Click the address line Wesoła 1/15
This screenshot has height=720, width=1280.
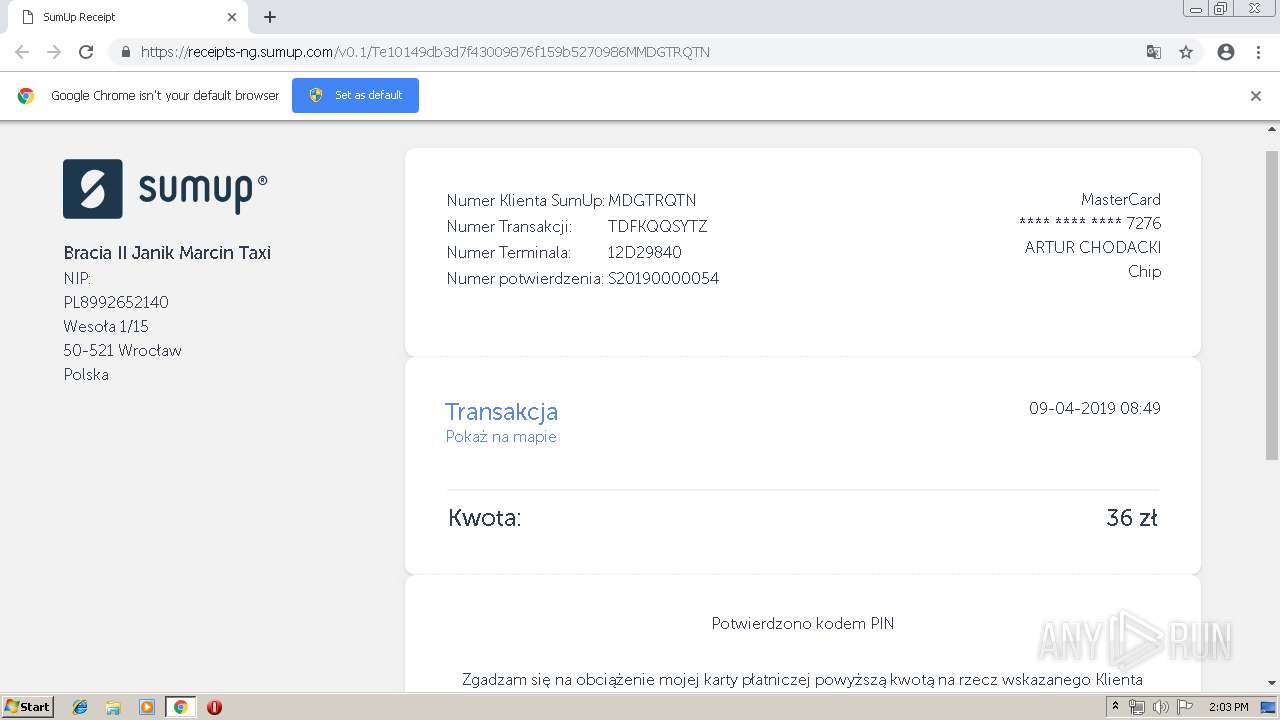click(x=106, y=326)
